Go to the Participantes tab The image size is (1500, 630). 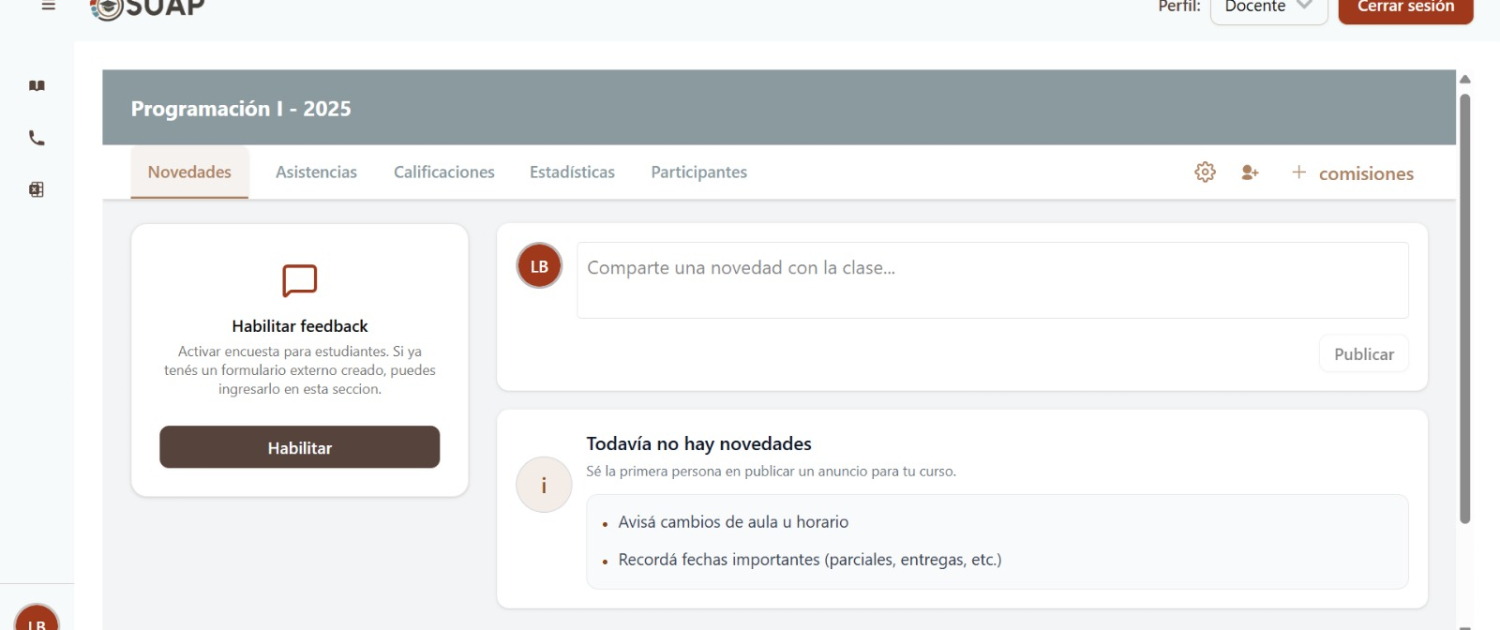(x=699, y=172)
